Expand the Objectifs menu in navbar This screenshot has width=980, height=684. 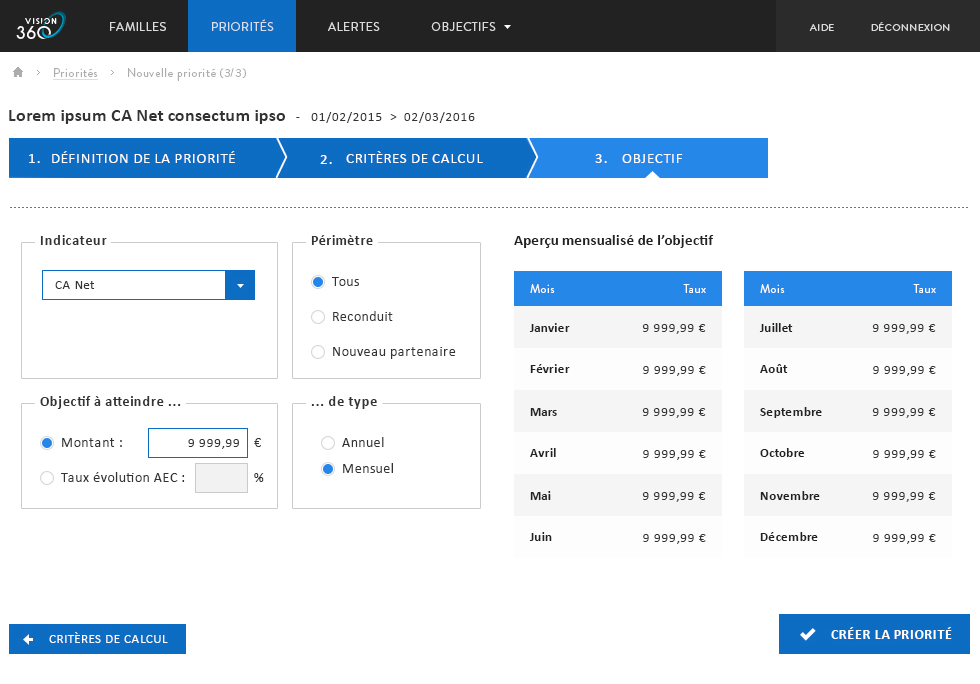coord(471,27)
